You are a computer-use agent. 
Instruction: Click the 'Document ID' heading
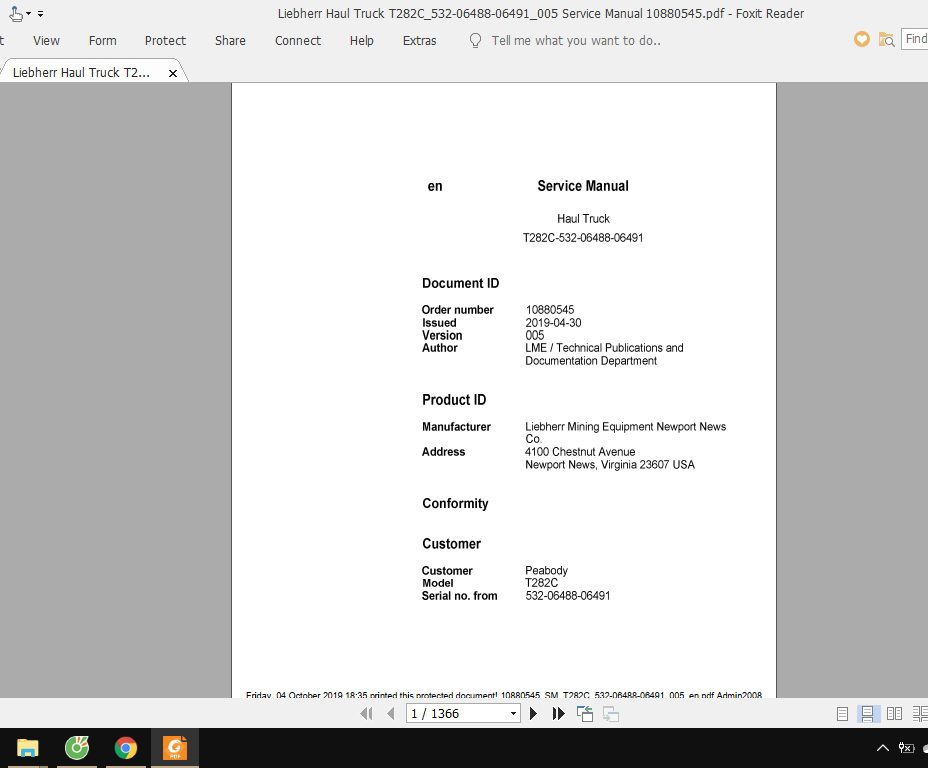click(x=460, y=283)
